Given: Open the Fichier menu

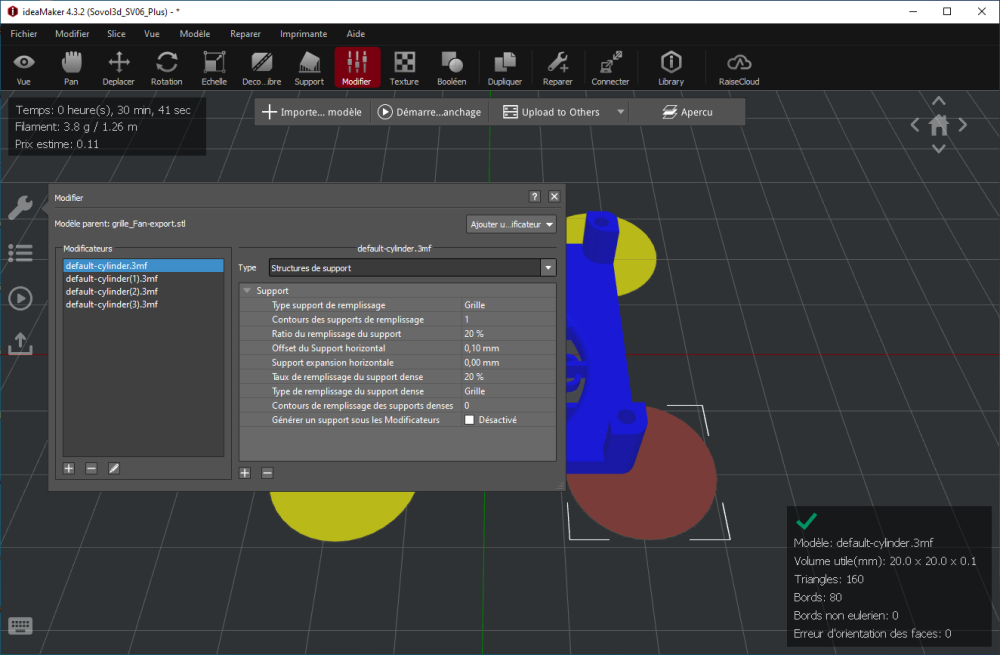Looking at the screenshot, I should tap(24, 34).
